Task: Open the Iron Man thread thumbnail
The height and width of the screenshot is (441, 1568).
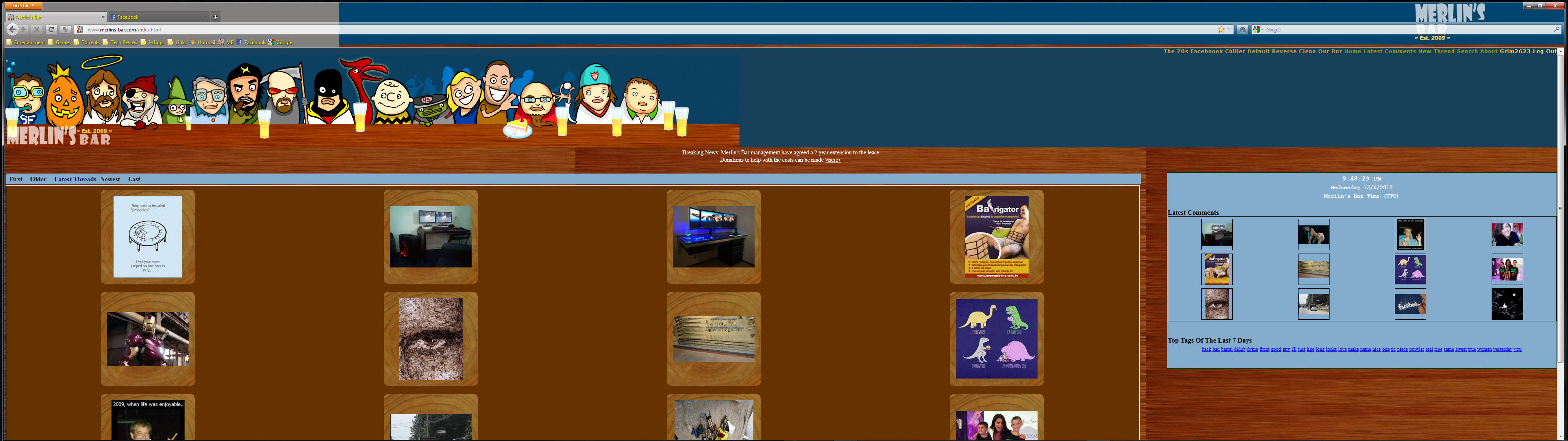Action: tap(147, 339)
